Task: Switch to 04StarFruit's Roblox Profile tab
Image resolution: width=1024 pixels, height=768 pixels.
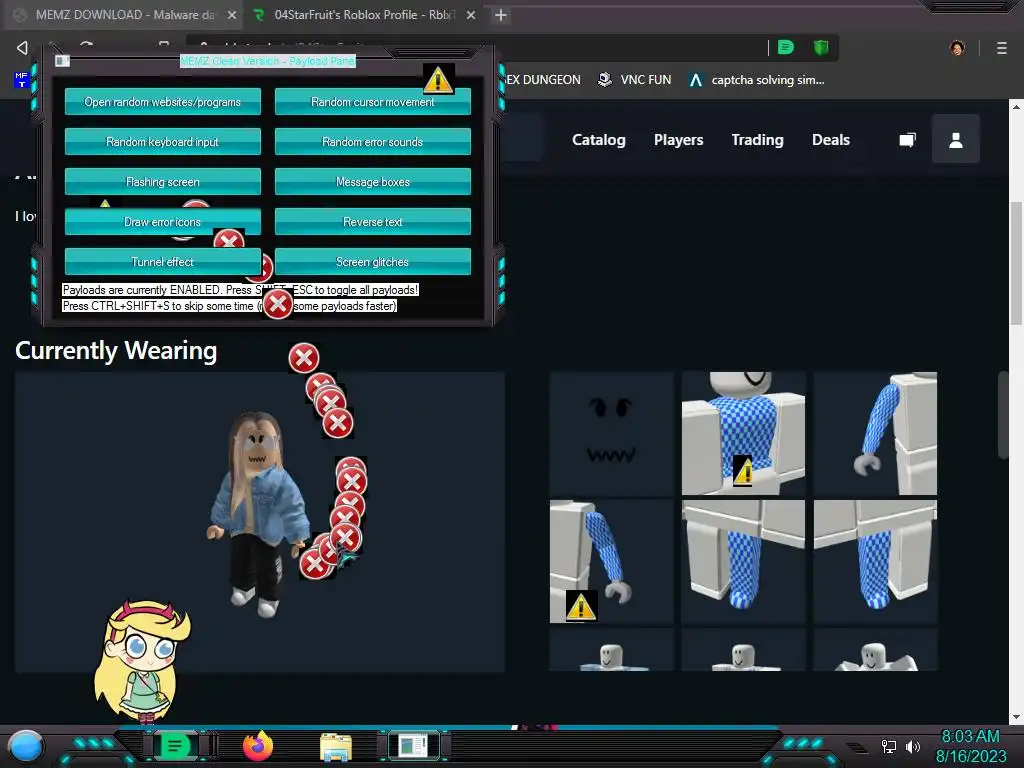Action: (x=362, y=15)
